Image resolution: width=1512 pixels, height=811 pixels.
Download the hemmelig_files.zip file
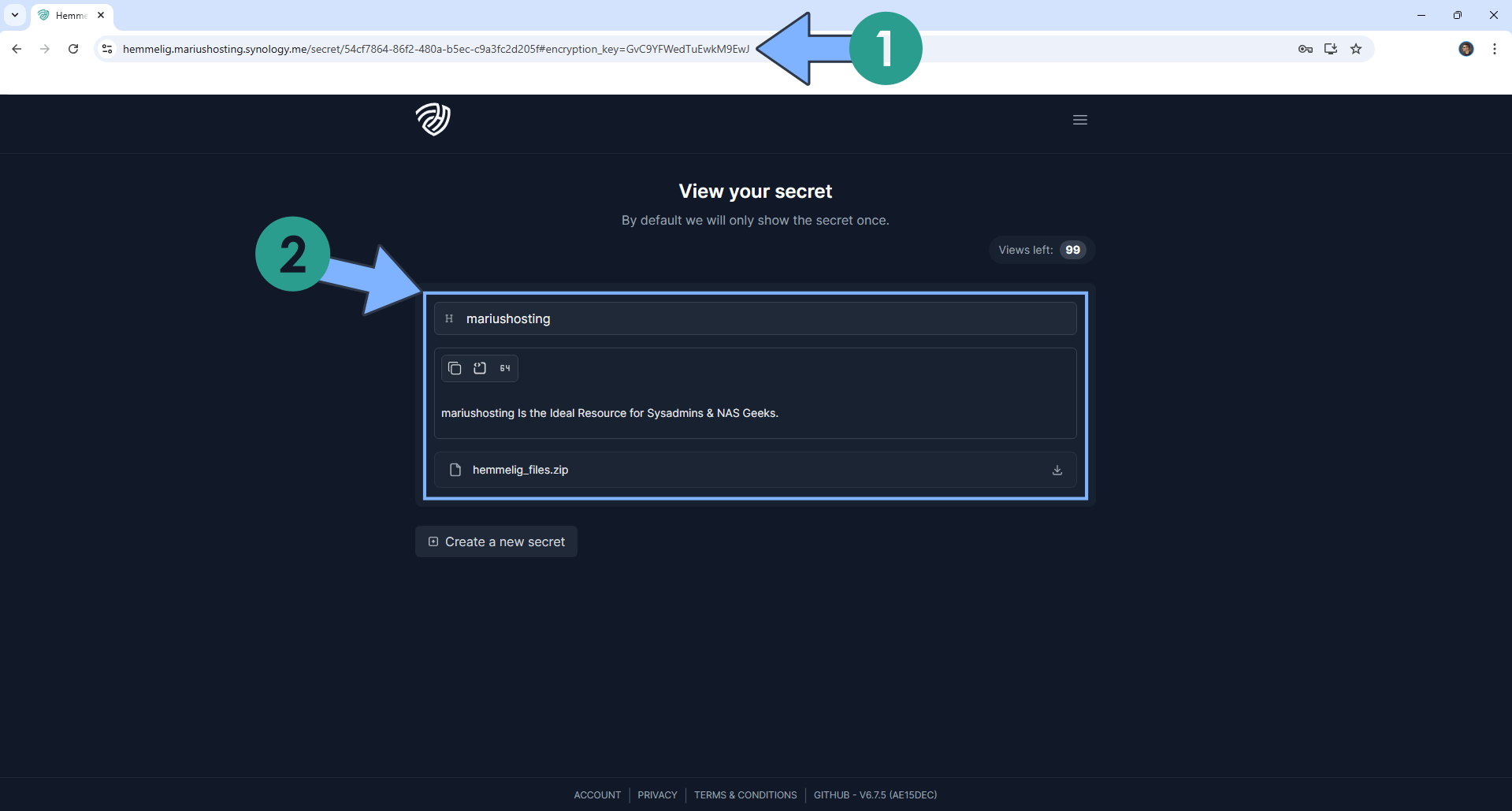pyautogui.click(x=1057, y=470)
